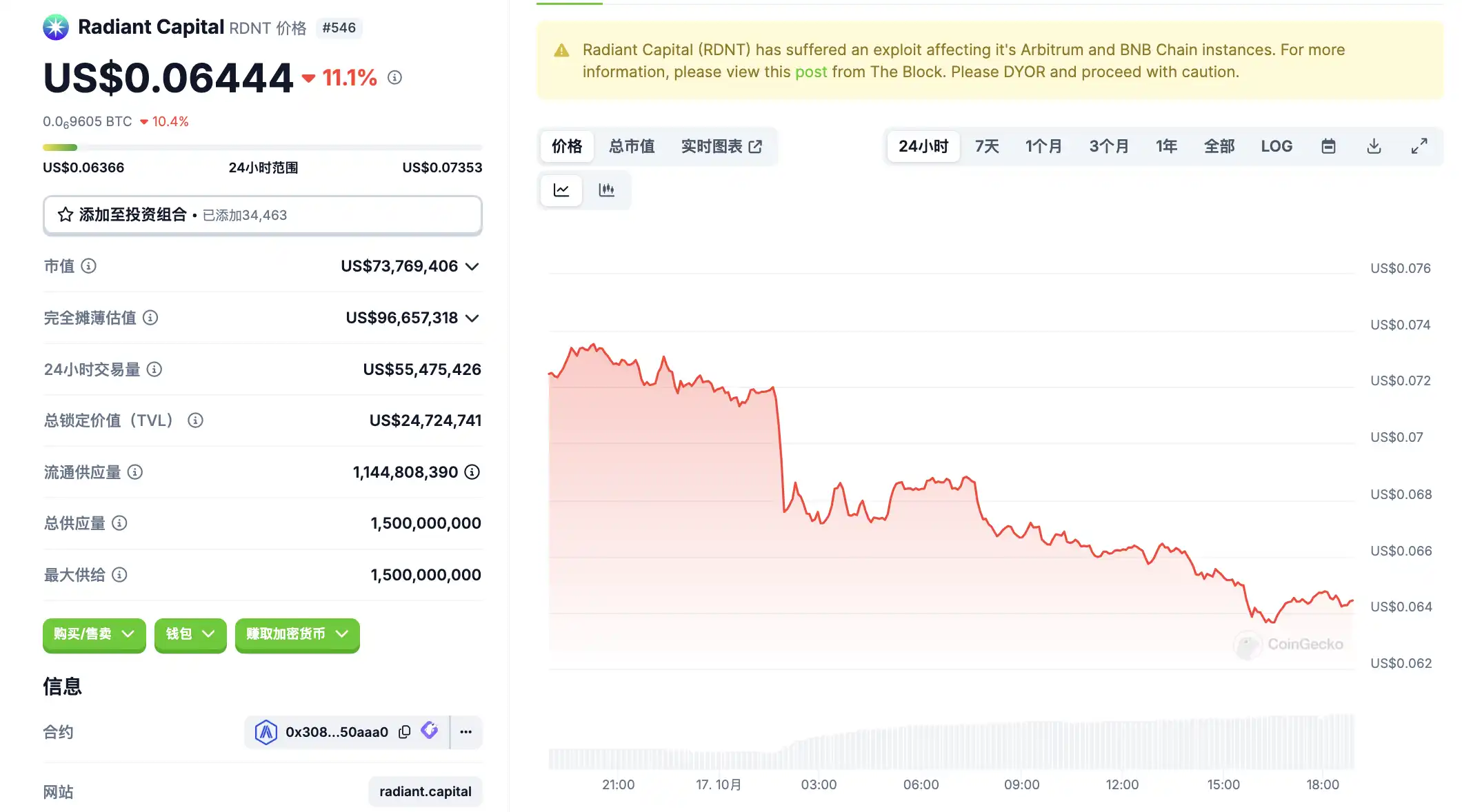Click the info icon next to 市值
Viewport: 1462px width, 812px height.
89,266
